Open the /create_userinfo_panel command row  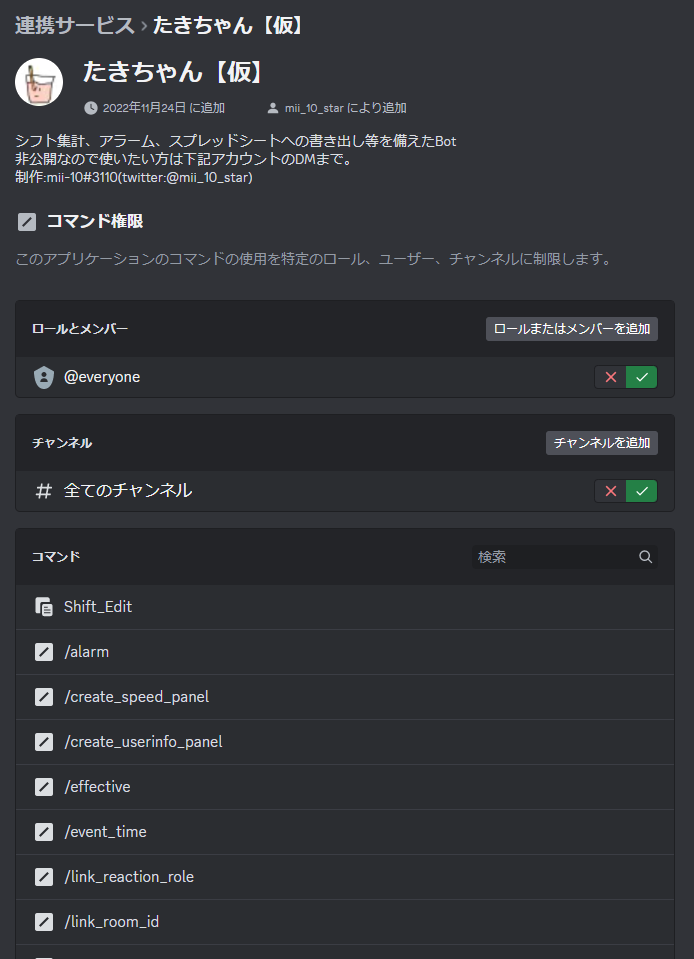(x=143, y=742)
